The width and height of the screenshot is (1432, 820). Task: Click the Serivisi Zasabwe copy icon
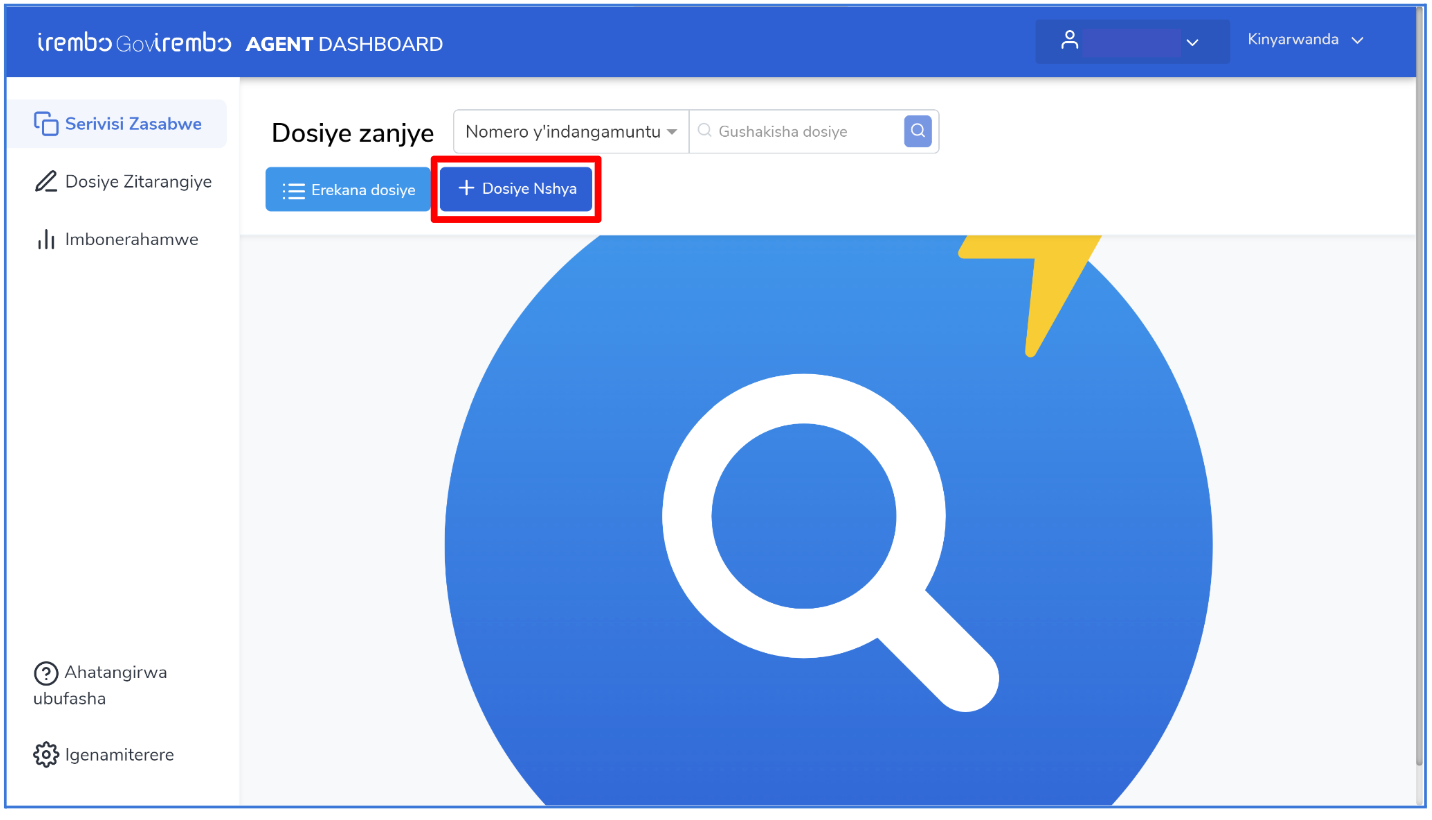click(46, 124)
